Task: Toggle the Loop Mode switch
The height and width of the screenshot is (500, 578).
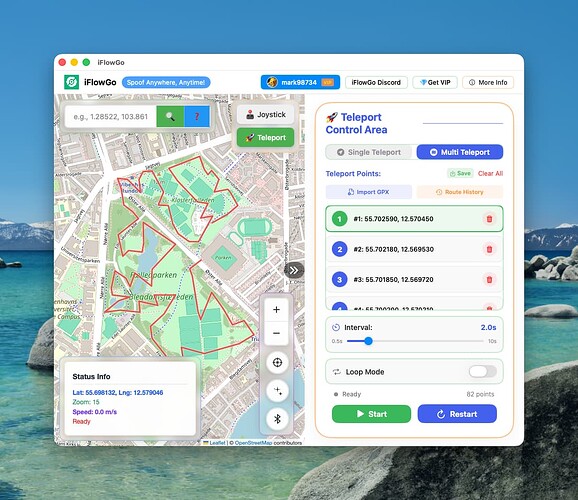Action: click(x=483, y=371)
